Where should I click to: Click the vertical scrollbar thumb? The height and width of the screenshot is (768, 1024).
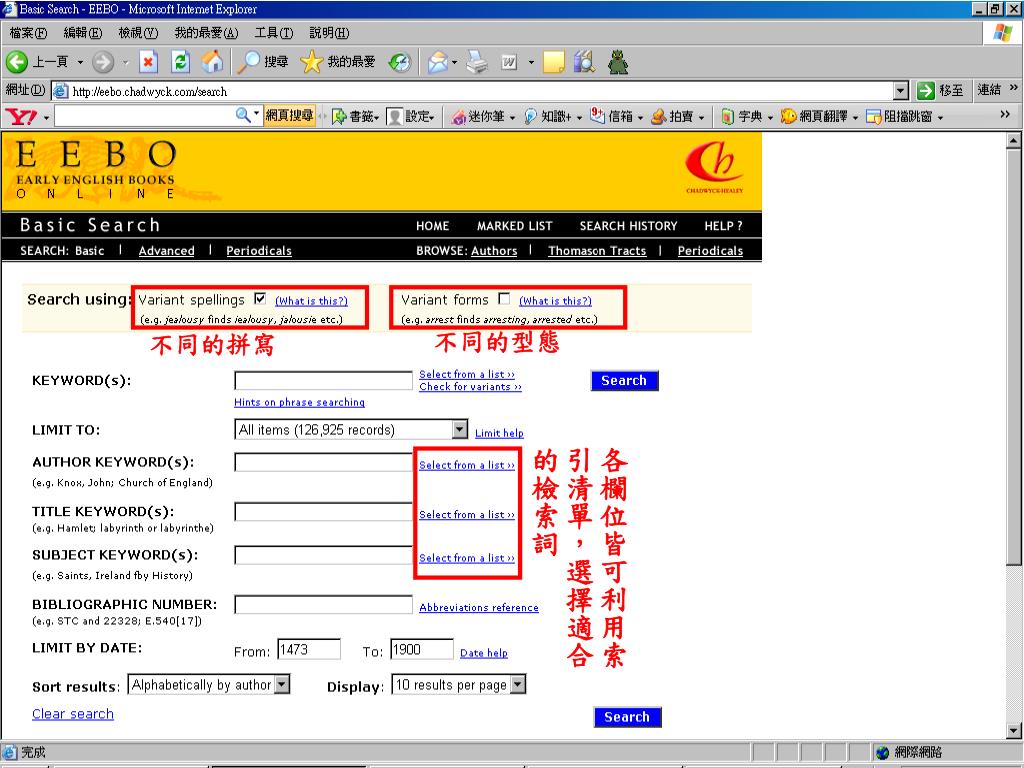(x=1014, y=356)
